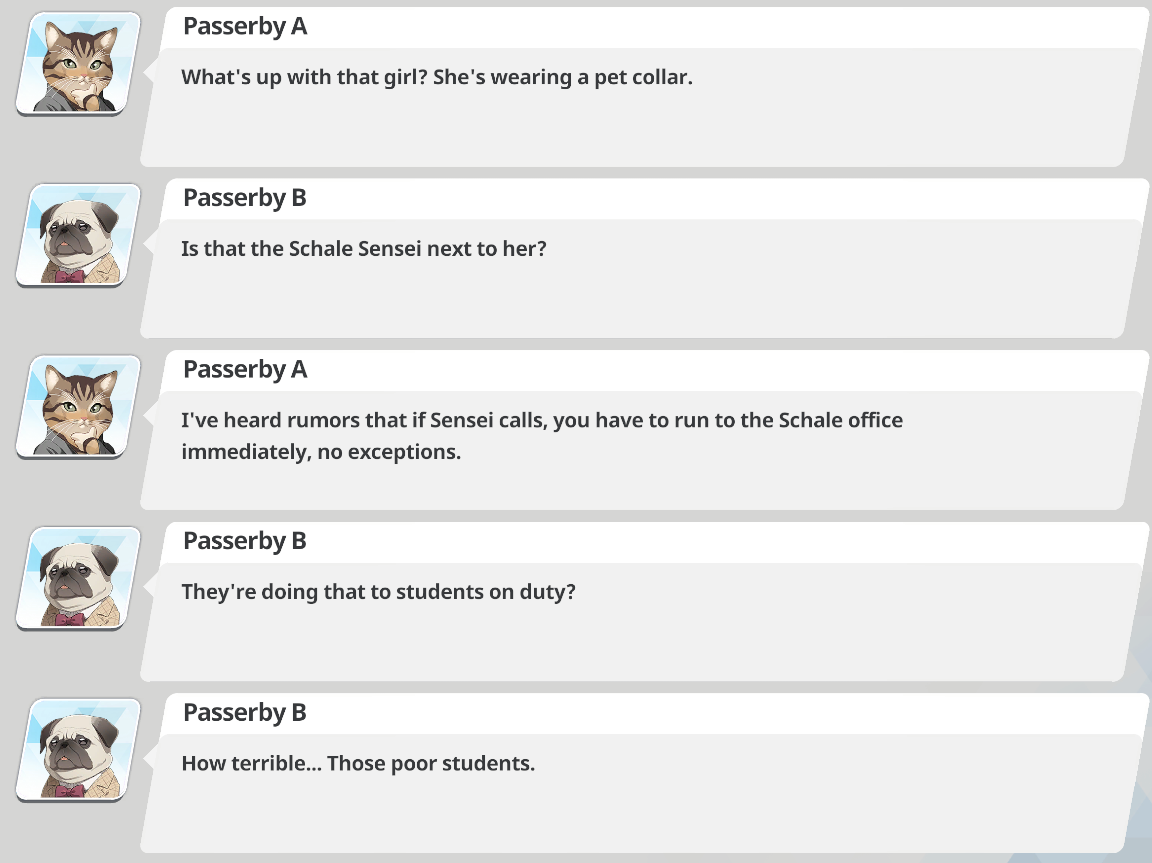
Task: Select the cat avatar next to rumors message
Action: click(79, 407)
